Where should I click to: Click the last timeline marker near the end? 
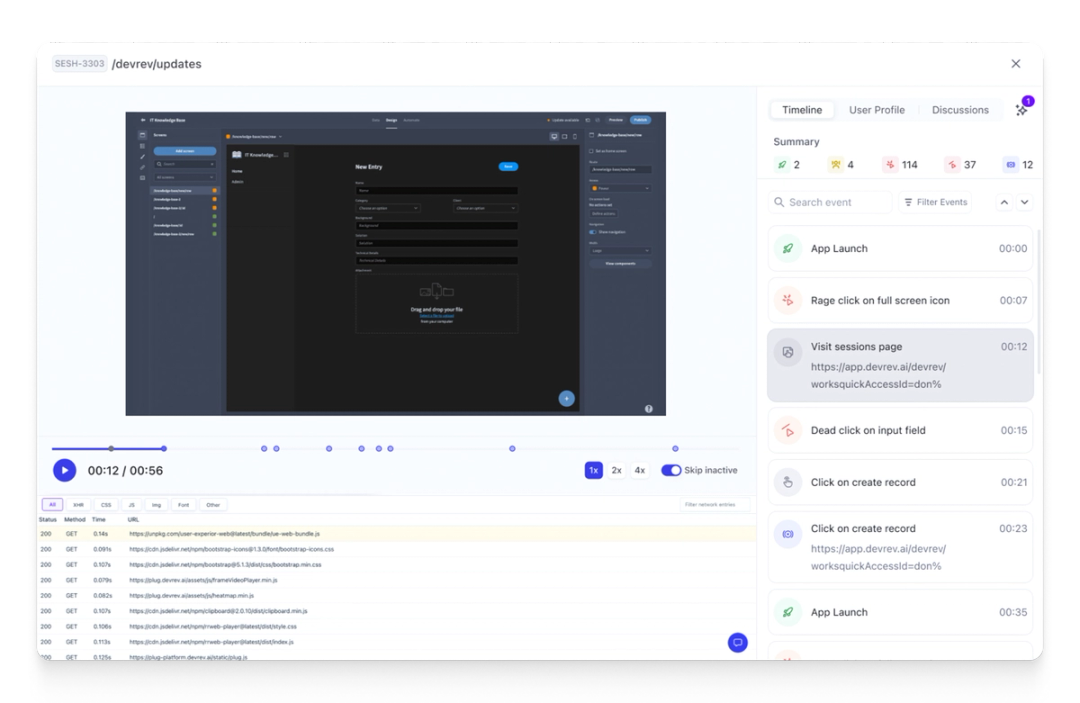675,448
